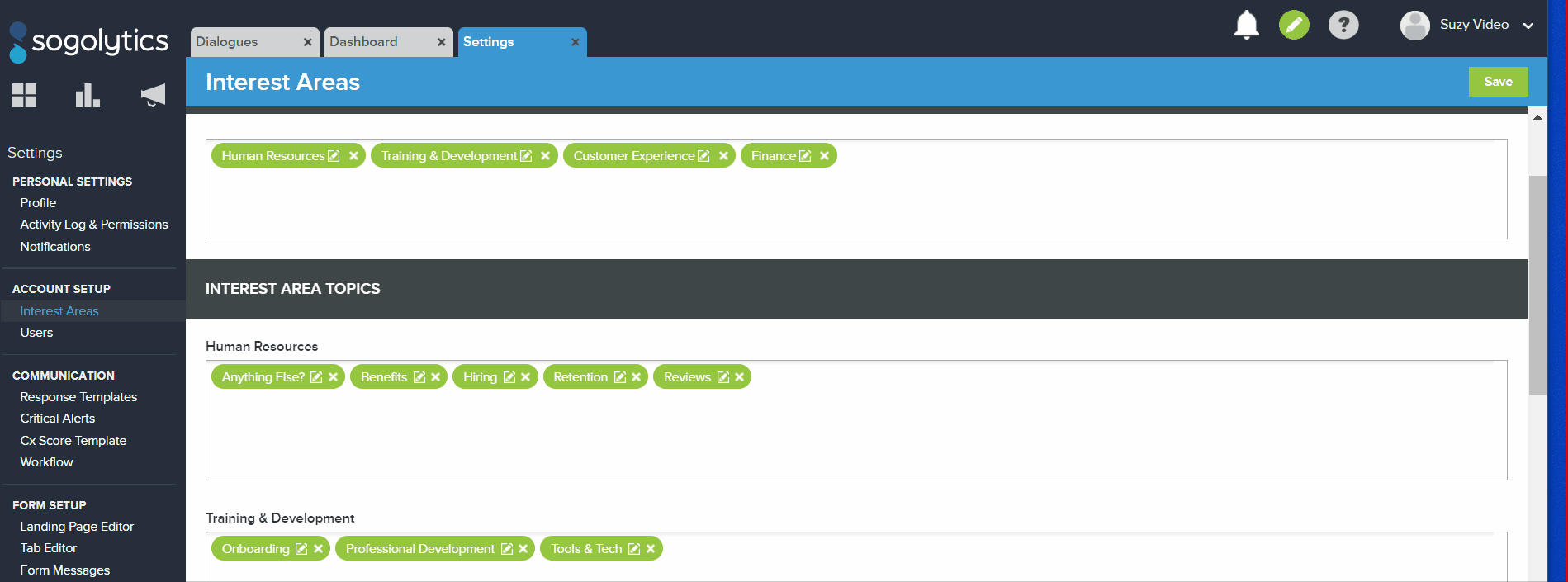Click the scrollbar up arrow

[1537, 117]
